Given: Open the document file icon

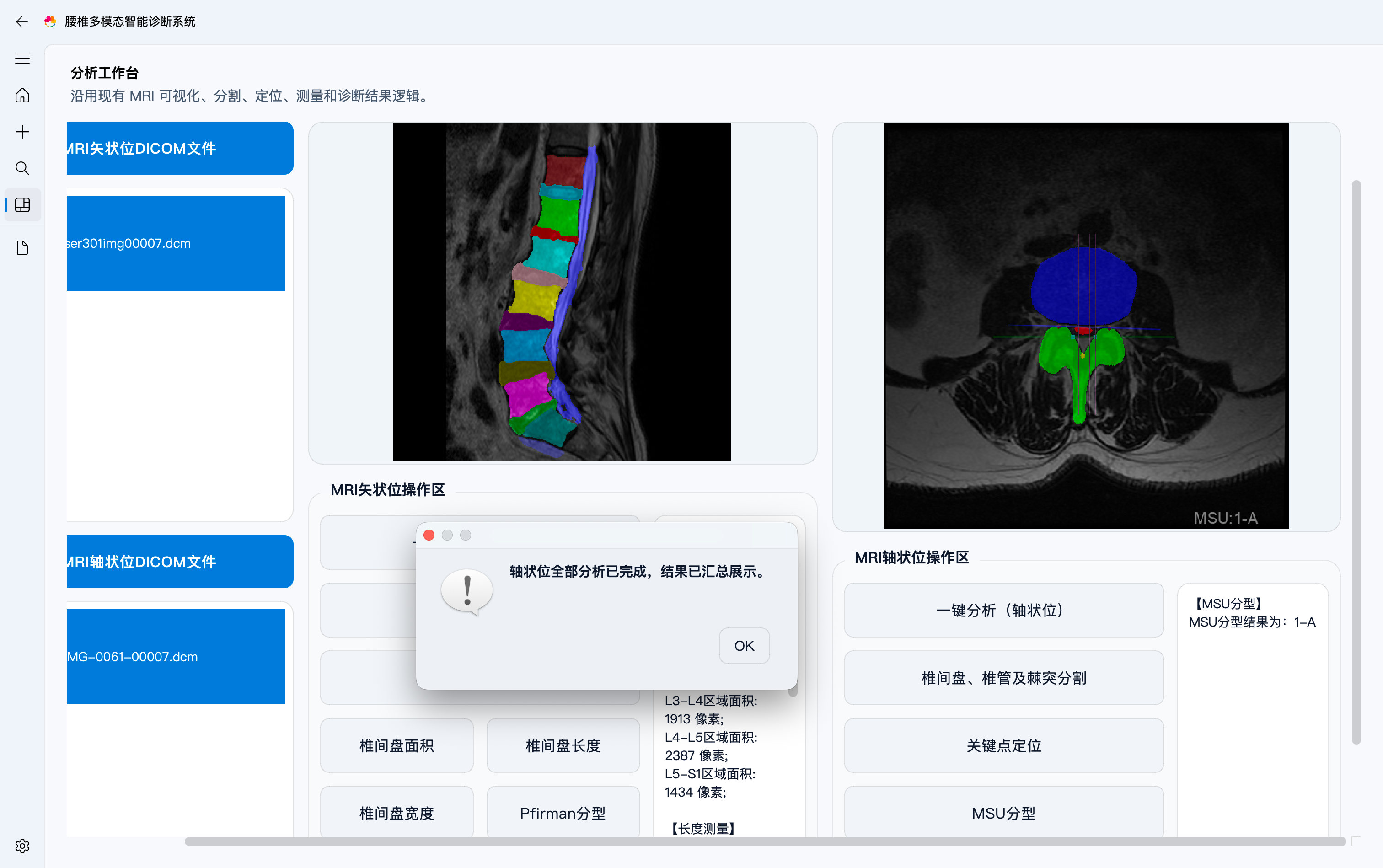Looking at the screenshot, I should 22,248.
